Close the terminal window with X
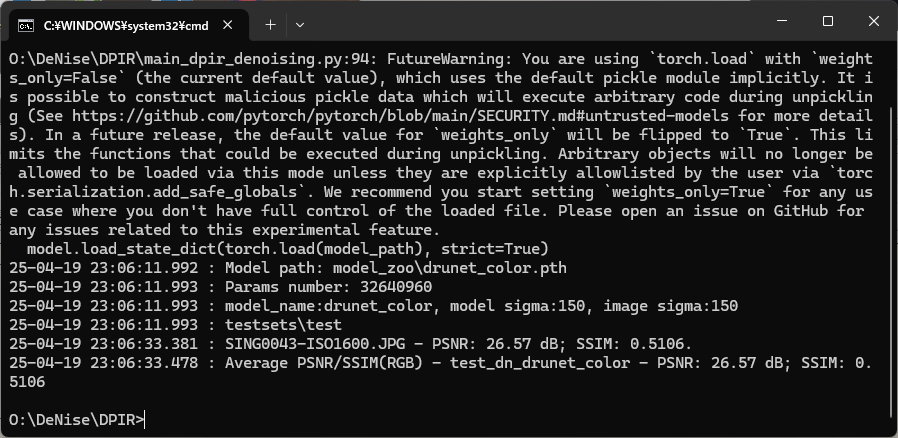Screen dimensions: 898x438 coord(873,21)
